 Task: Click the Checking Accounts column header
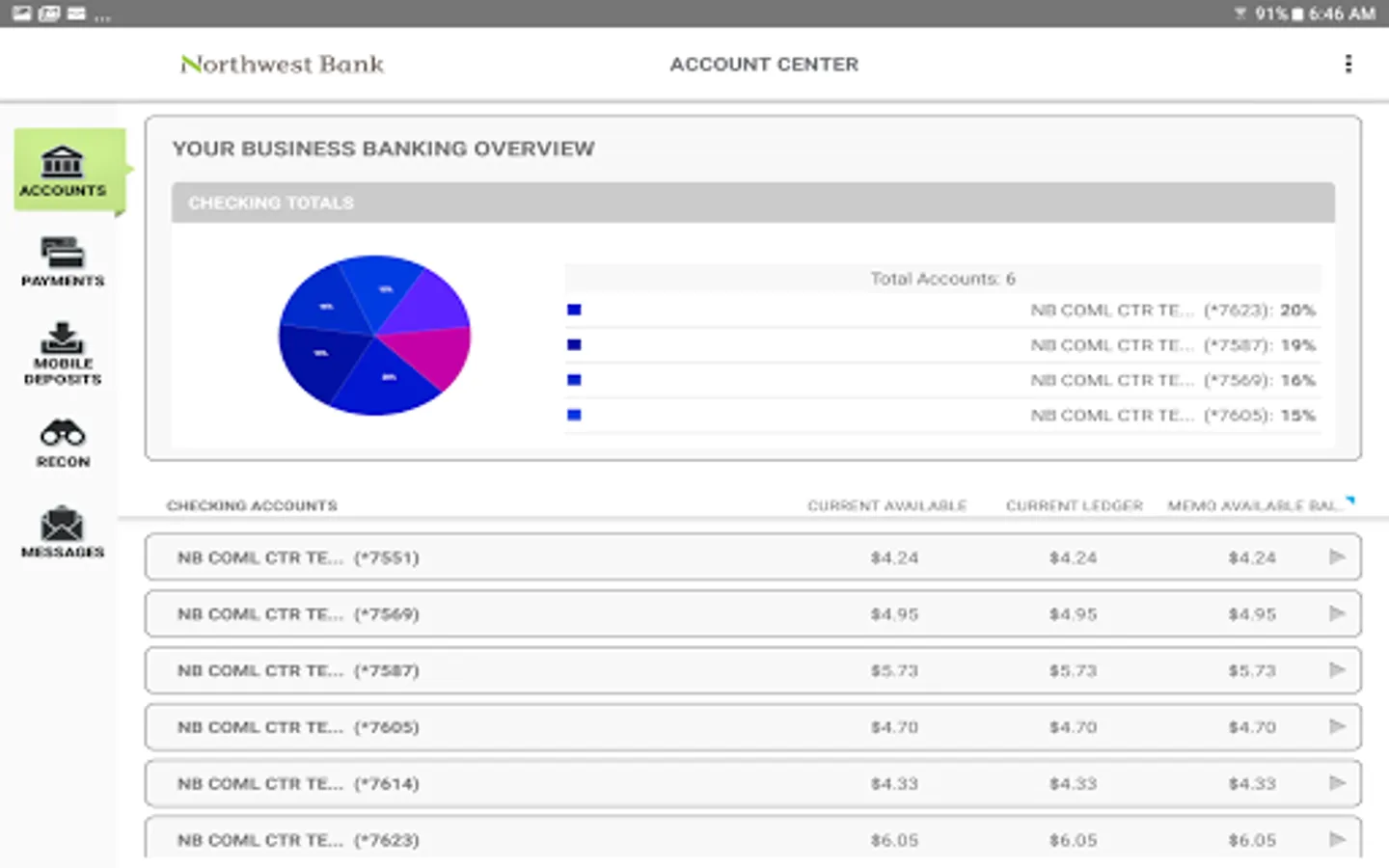pyautogui.click(x=252, y=505)
